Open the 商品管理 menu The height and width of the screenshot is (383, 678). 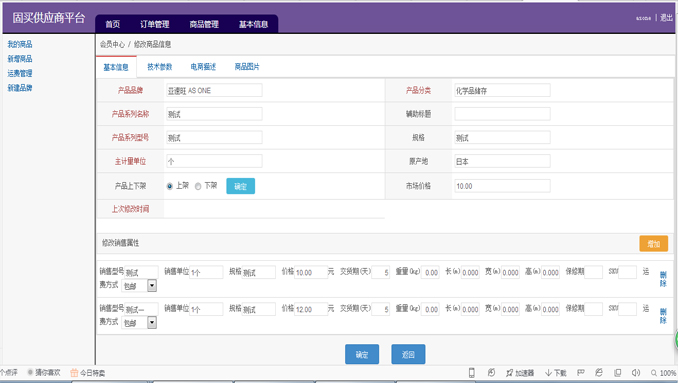tap(204, 24)
